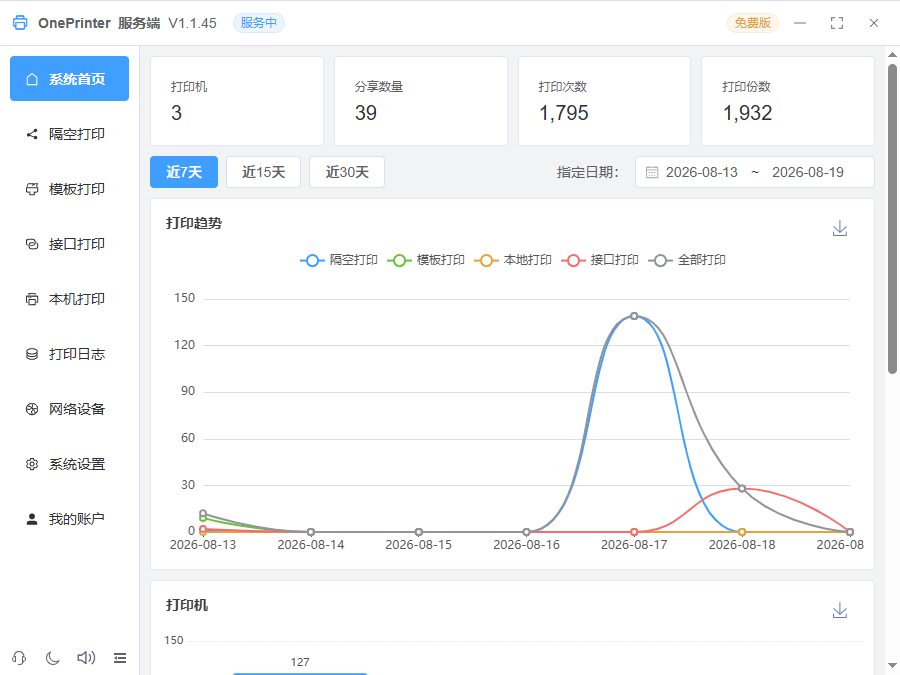Click the 接口打印 data point on 2026-08-18
Viewport: 900px width, 675px height.
pyautogui.click(x=742, y=488)
